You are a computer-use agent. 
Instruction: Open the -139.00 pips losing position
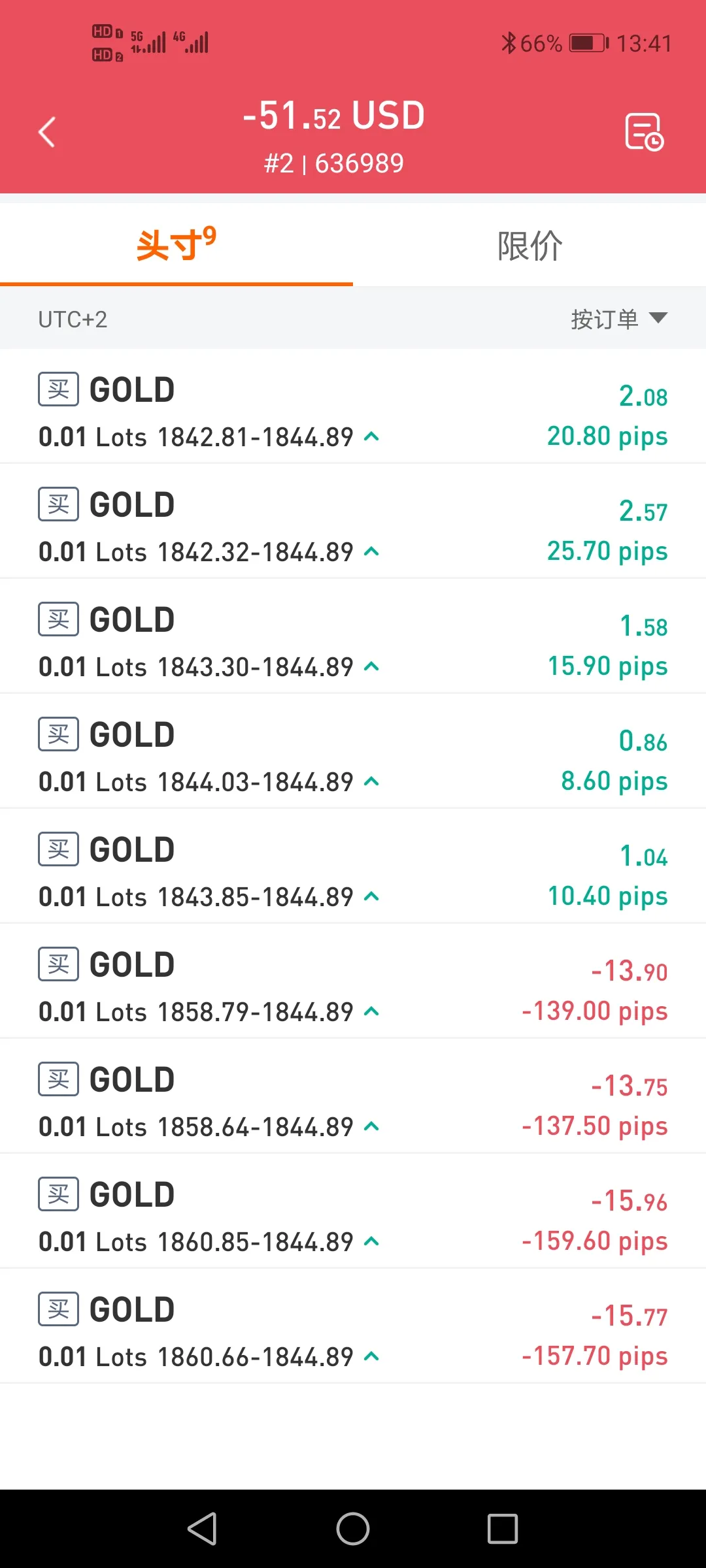point(353,981)
